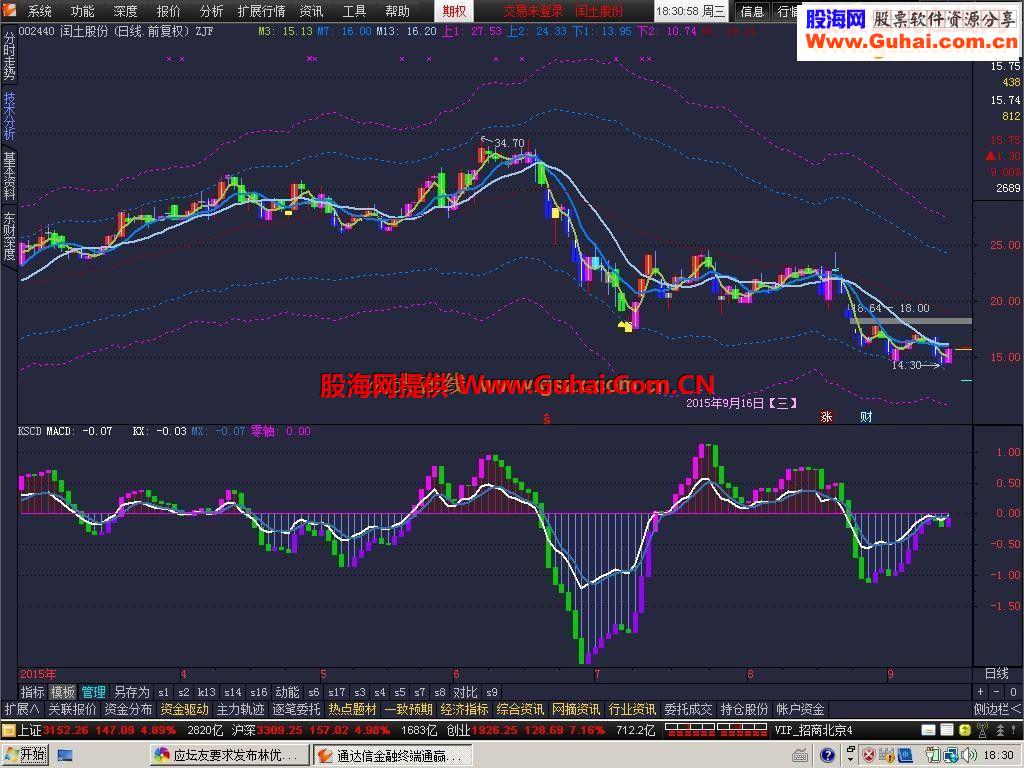This screenshot has height=768, width=1024.
Task: Open the 资金分布 tab
Action: click(x=128, y=709)
